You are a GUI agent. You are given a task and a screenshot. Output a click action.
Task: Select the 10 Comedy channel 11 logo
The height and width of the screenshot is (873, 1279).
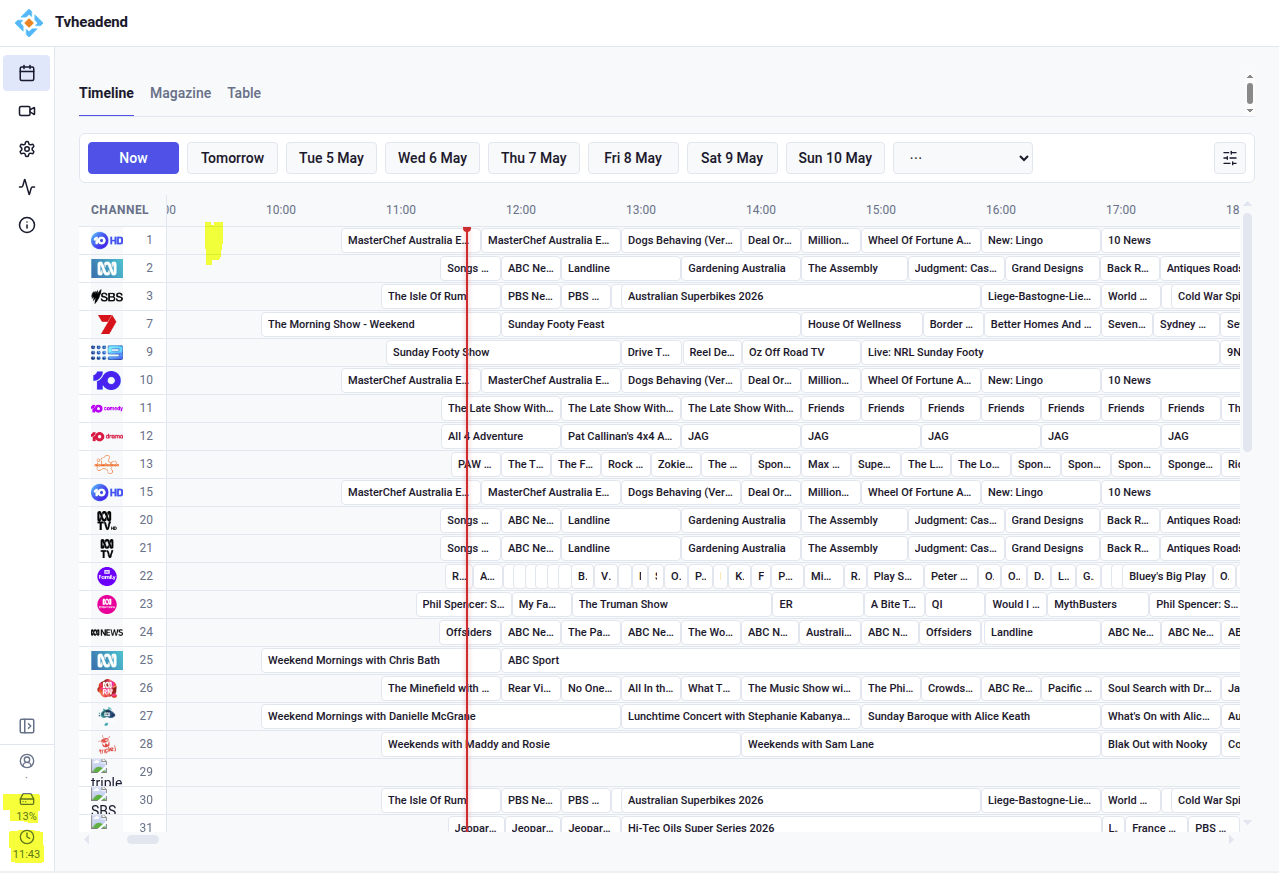click(107, 408)
